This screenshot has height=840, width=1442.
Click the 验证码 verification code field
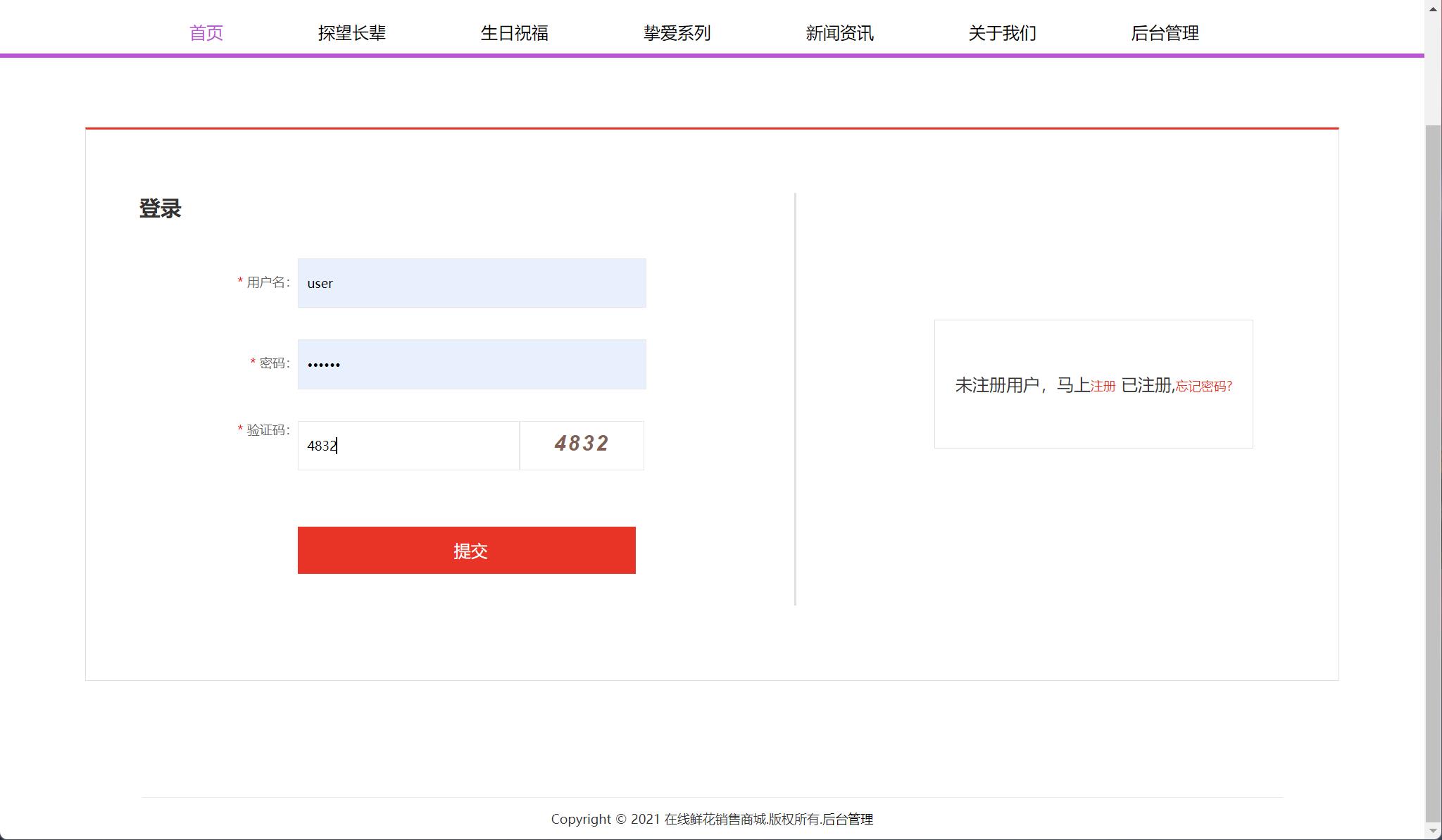pyautogui.click(x=407, y=445)
